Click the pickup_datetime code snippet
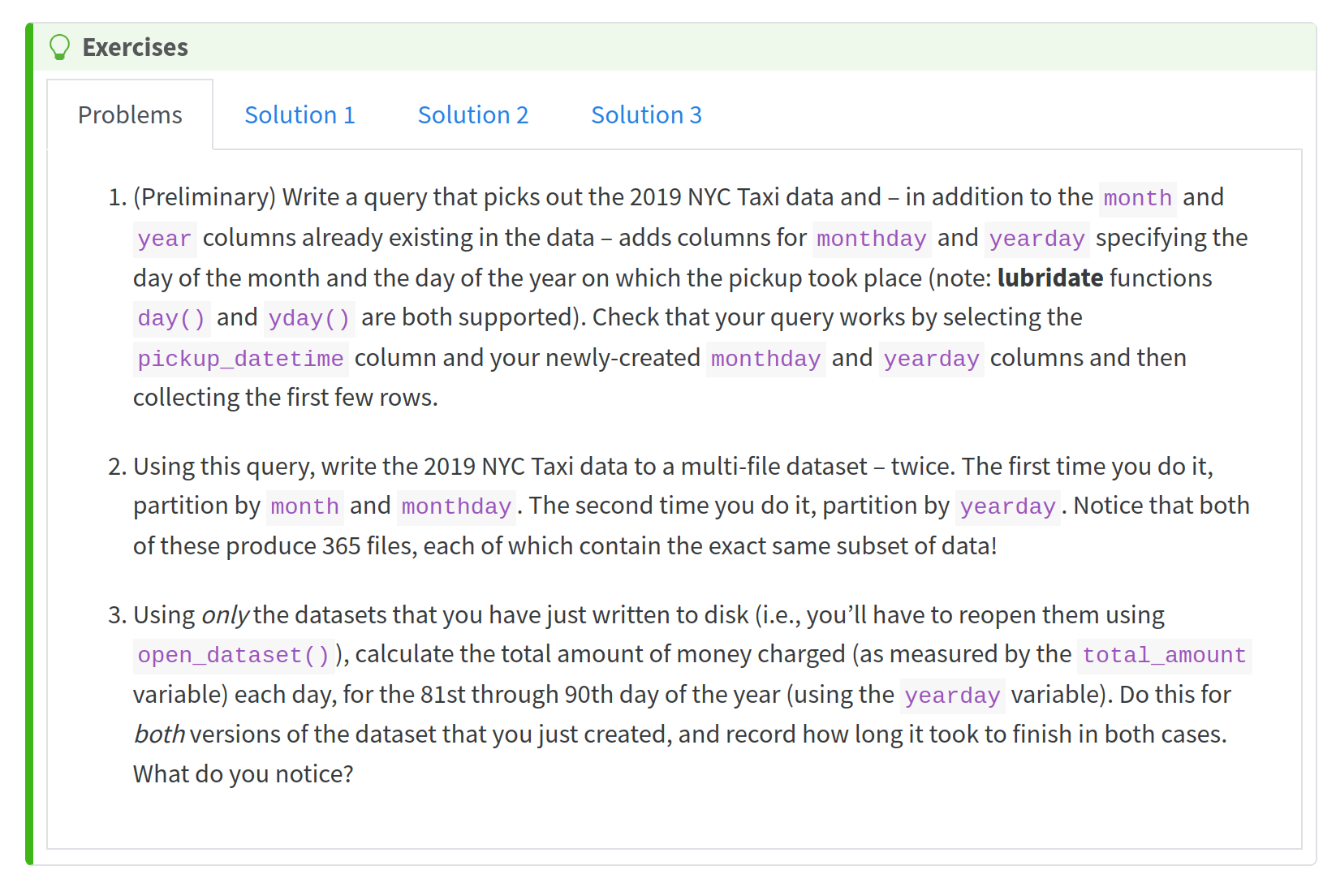 point(240,359)
